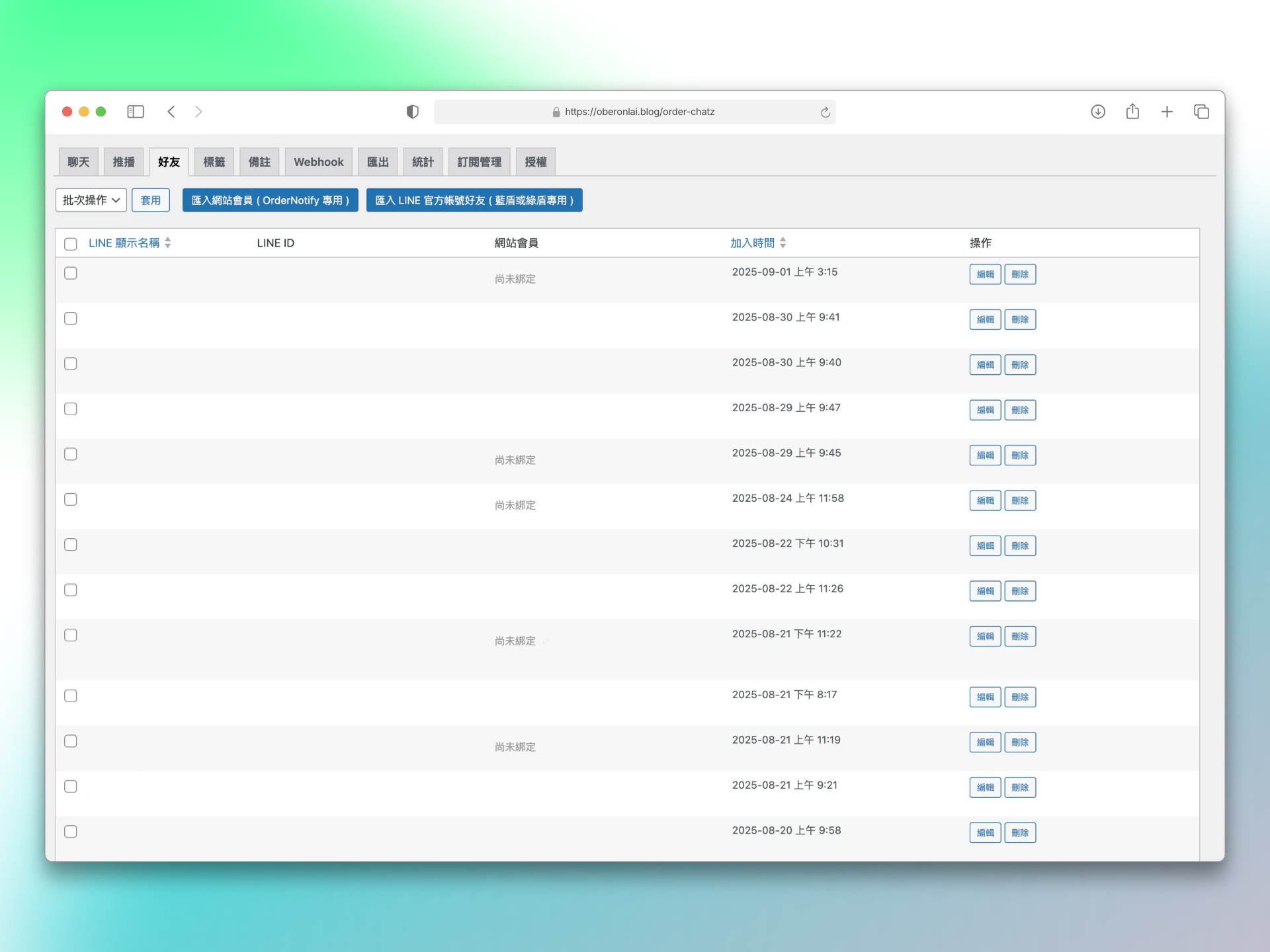Select checkbox for 2025-08-24 上午 11:58 row

tap(71, 499)
